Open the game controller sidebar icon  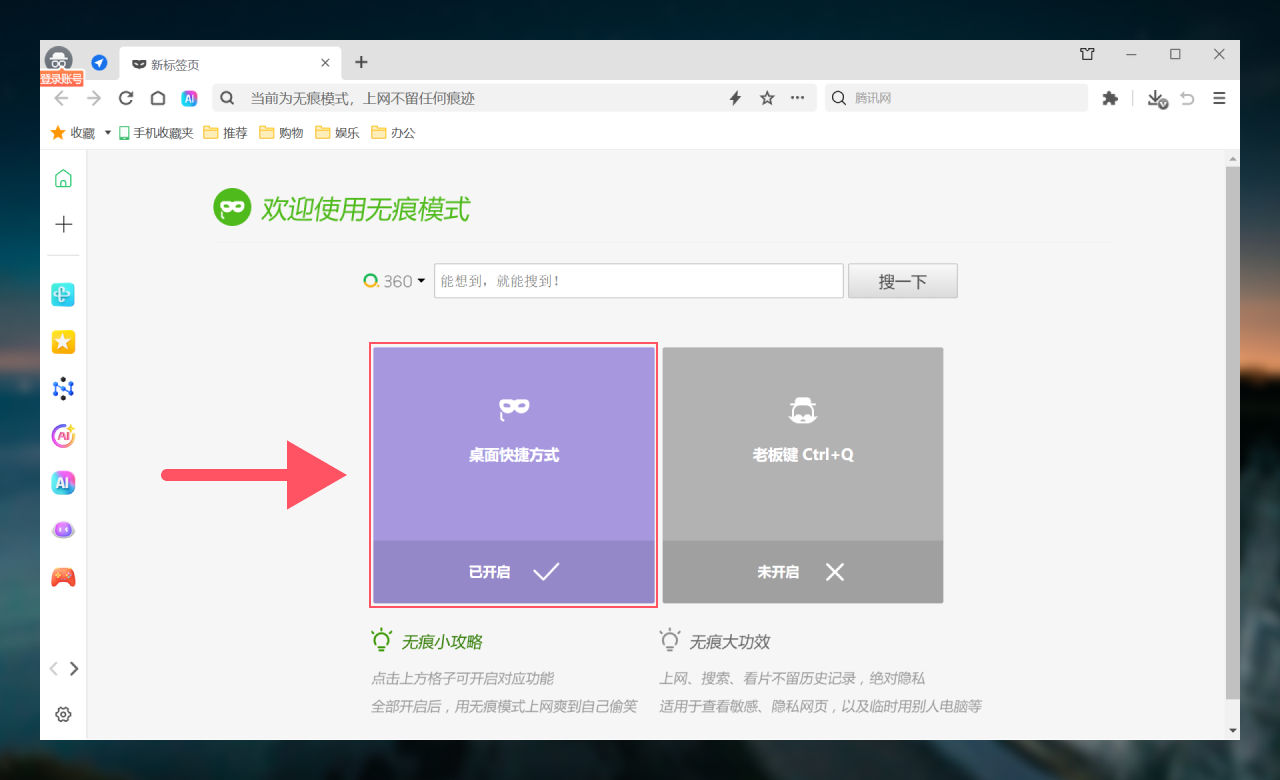point(63,577)
